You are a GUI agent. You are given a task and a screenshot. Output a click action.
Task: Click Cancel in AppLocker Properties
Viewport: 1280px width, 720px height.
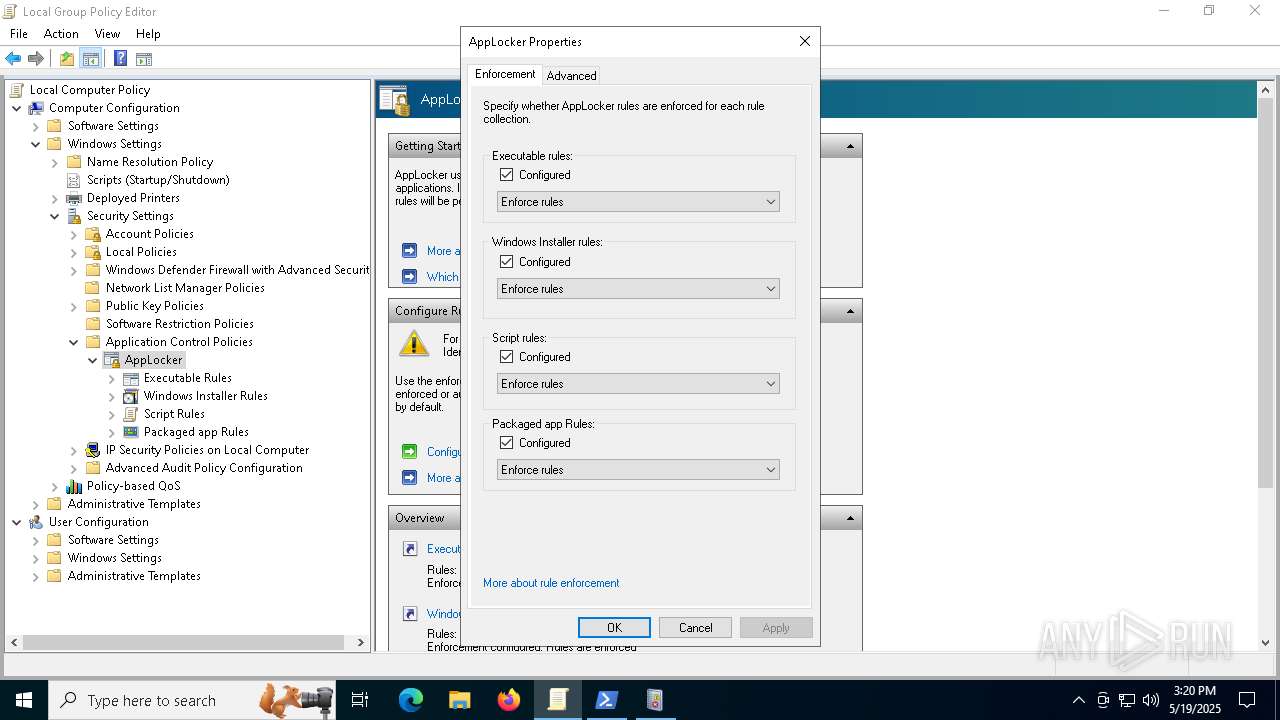click(696, 628)
